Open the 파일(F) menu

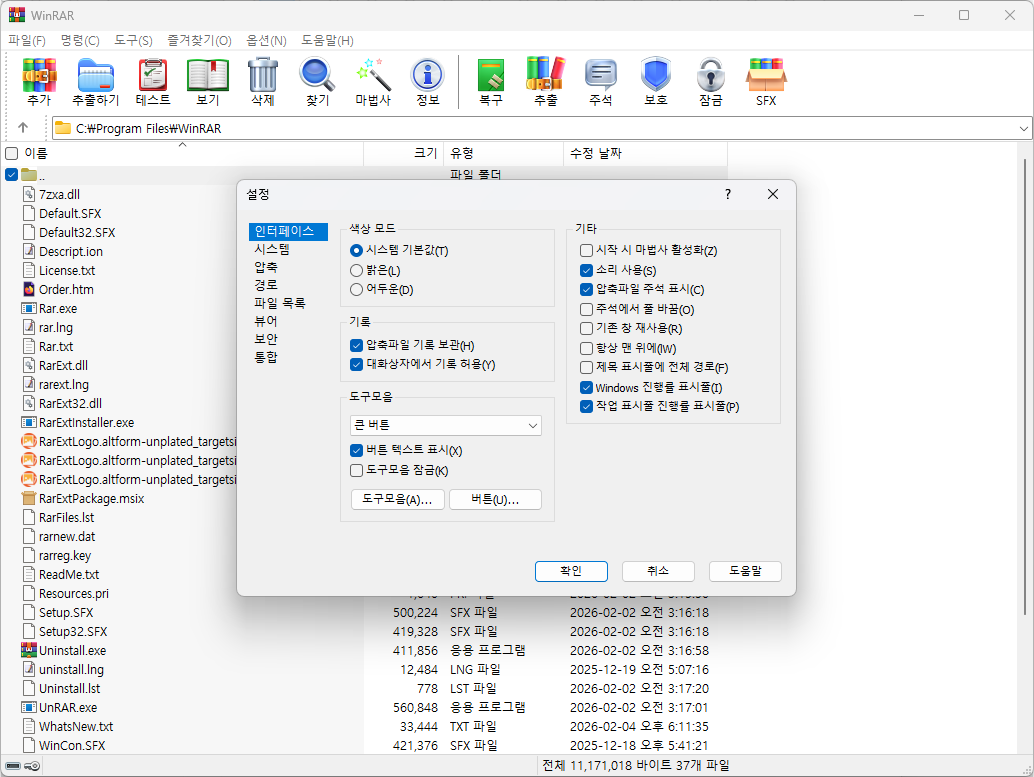click(x=27, y=41)
